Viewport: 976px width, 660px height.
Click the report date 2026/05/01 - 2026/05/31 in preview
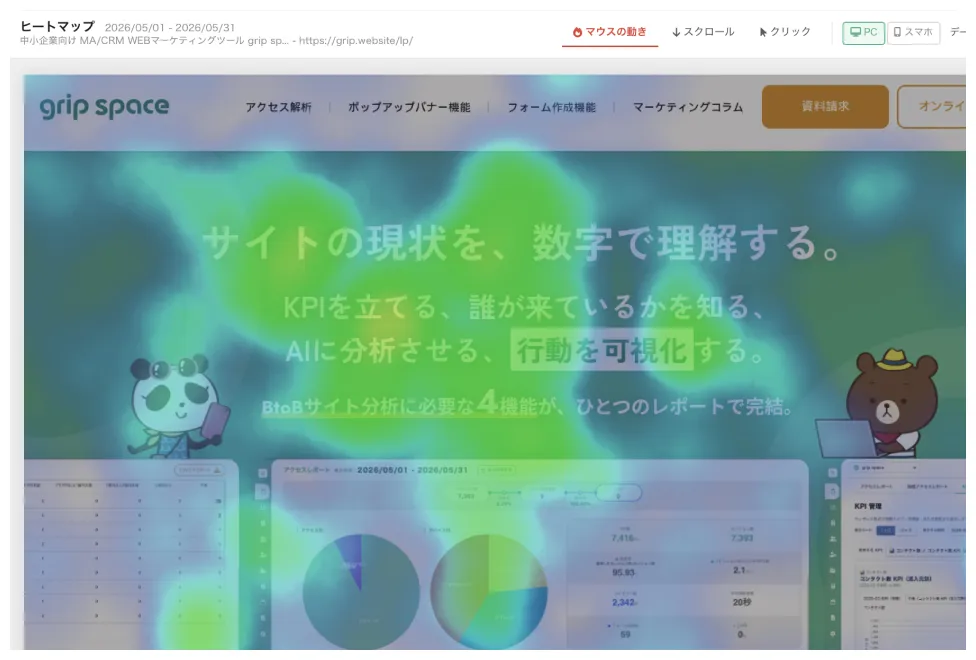tap(412, 470)
